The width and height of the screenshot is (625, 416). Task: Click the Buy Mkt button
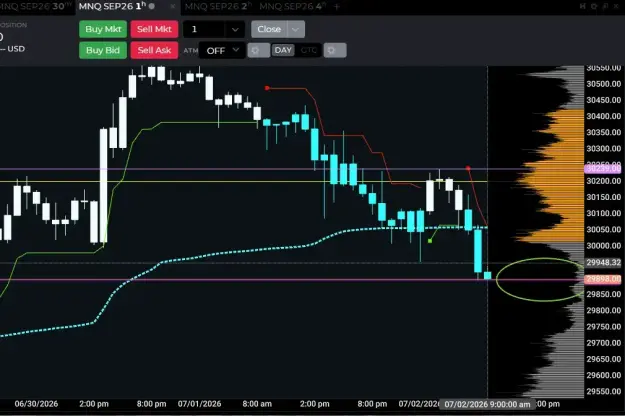tap(103, 29)
